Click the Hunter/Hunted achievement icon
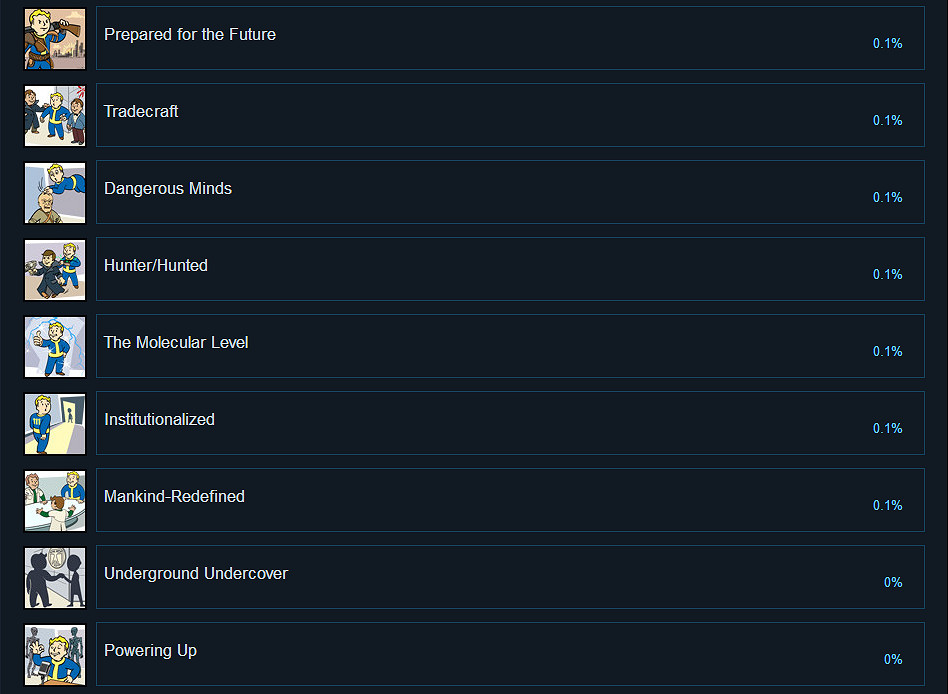The image size is (948, 694). coord(55,269)
